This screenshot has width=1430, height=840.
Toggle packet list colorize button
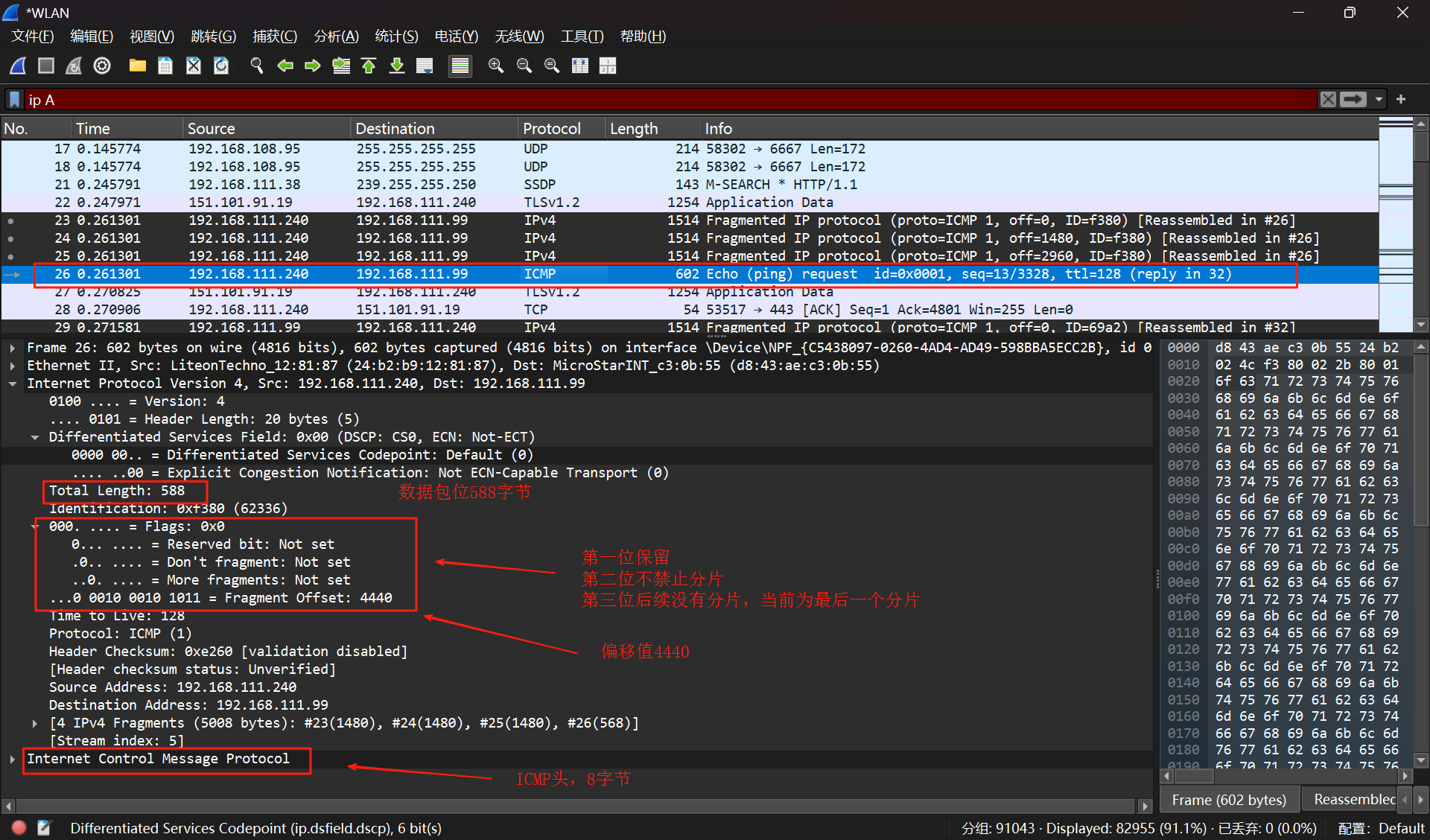460,66
